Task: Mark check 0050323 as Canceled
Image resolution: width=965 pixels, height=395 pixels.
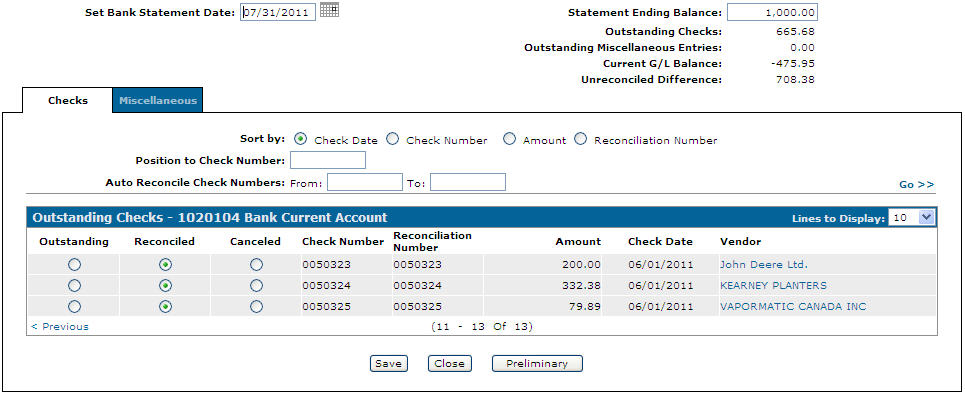Action: click(x=256, y=265)
